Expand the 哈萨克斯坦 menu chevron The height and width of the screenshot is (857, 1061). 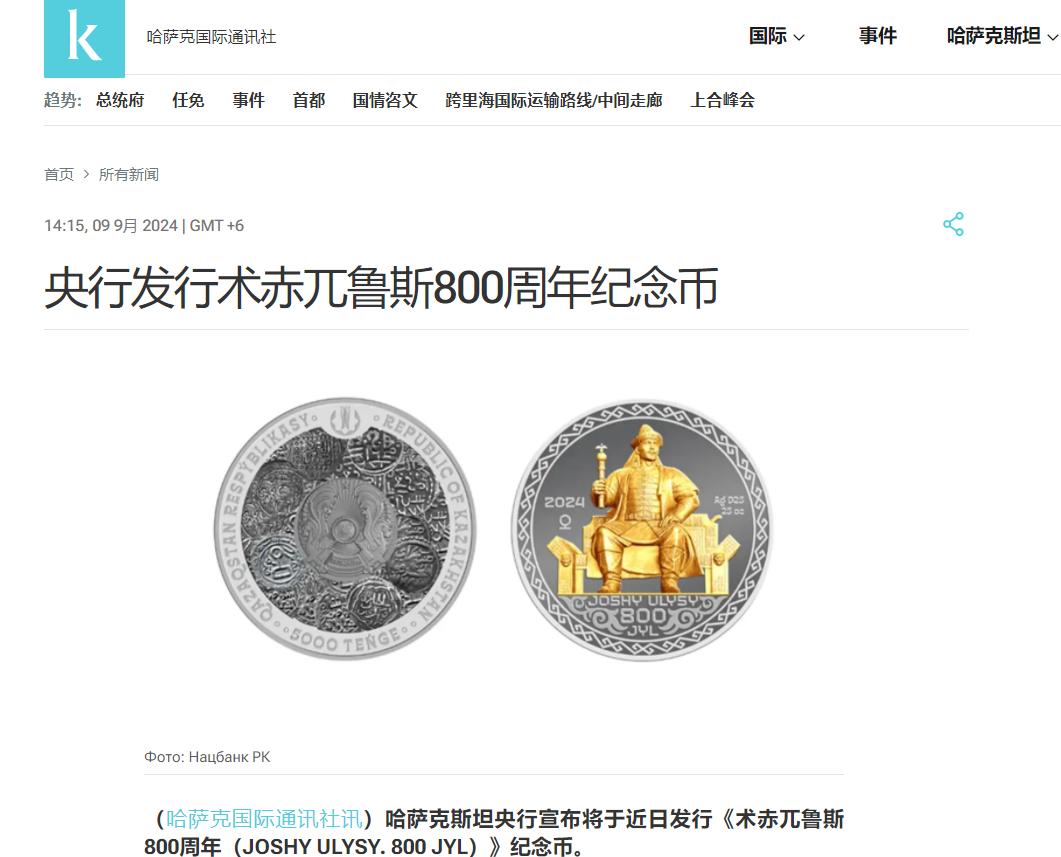click(1053, 37)
